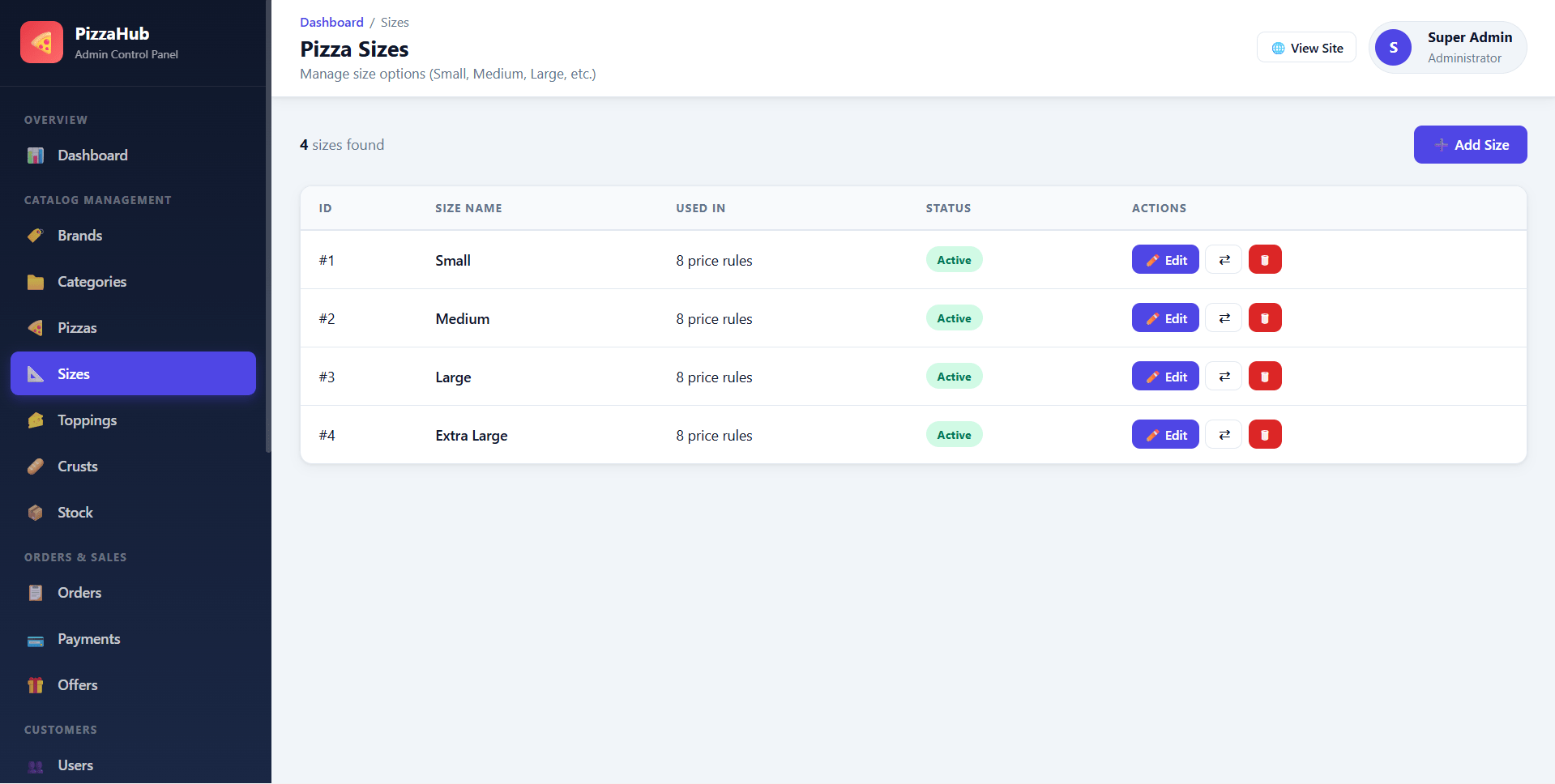The width and height of the screenshot is (1555, 784).
Task: Open the Super Admin avatar
Action: click(x=1394, y=48)
